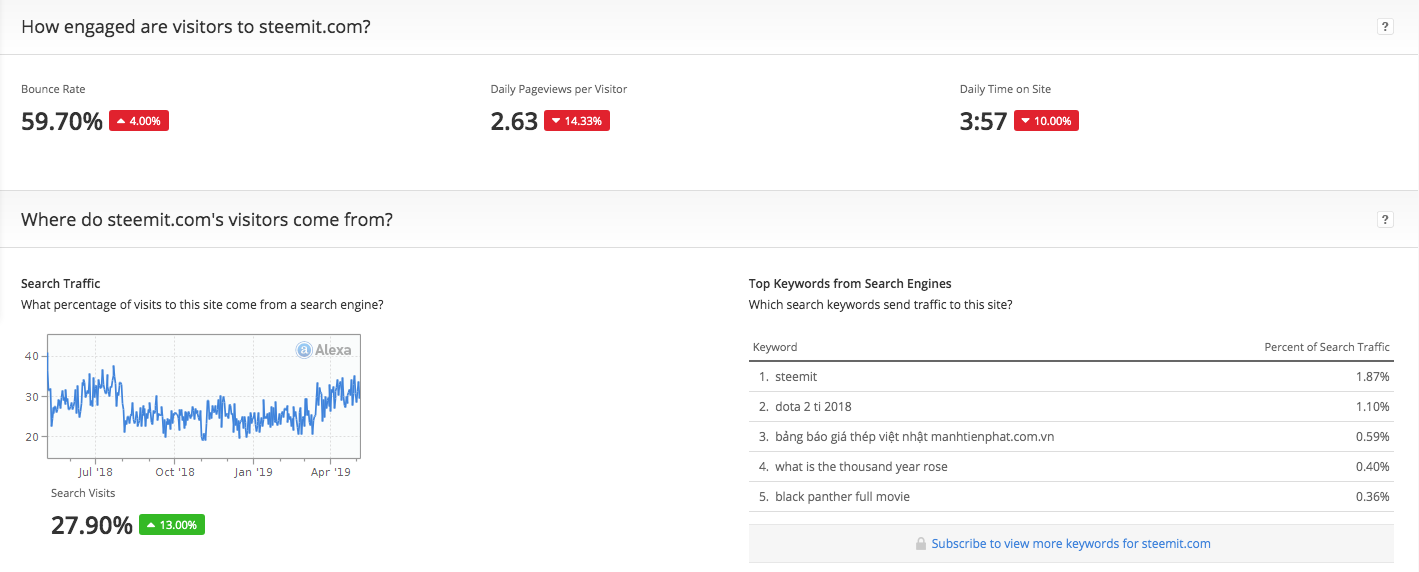Click the 0.59% search traffic value

(x=1372, y=437)
